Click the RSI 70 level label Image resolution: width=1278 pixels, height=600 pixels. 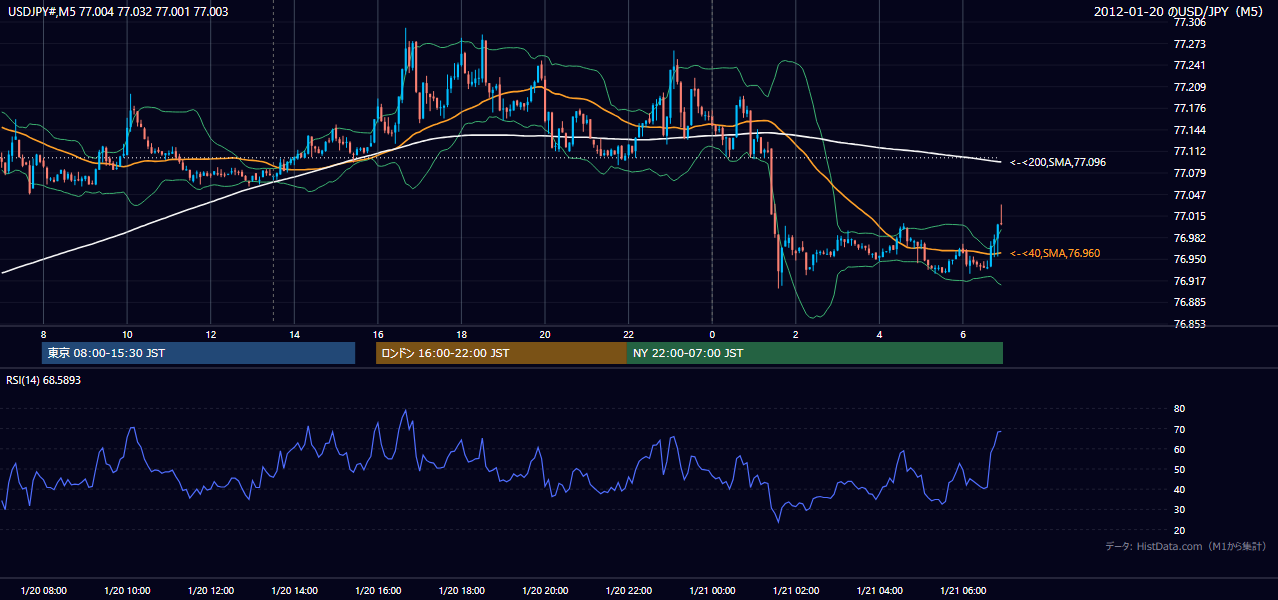point(1179,429)
